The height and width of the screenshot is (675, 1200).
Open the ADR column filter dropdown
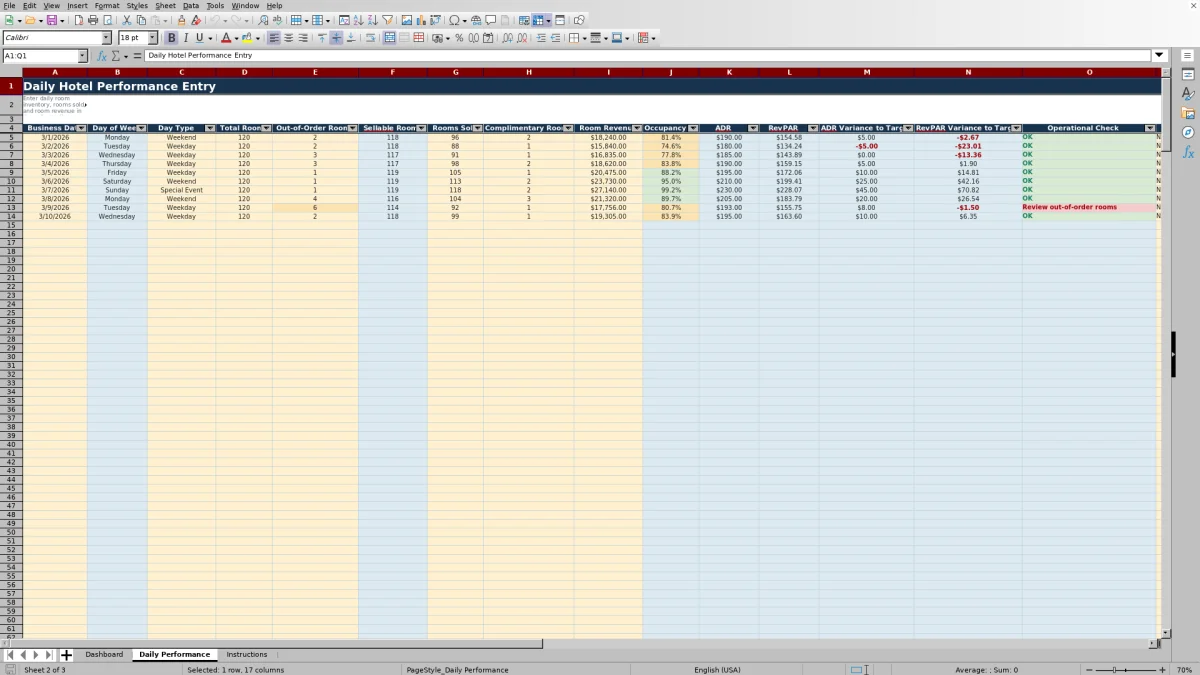753,128
